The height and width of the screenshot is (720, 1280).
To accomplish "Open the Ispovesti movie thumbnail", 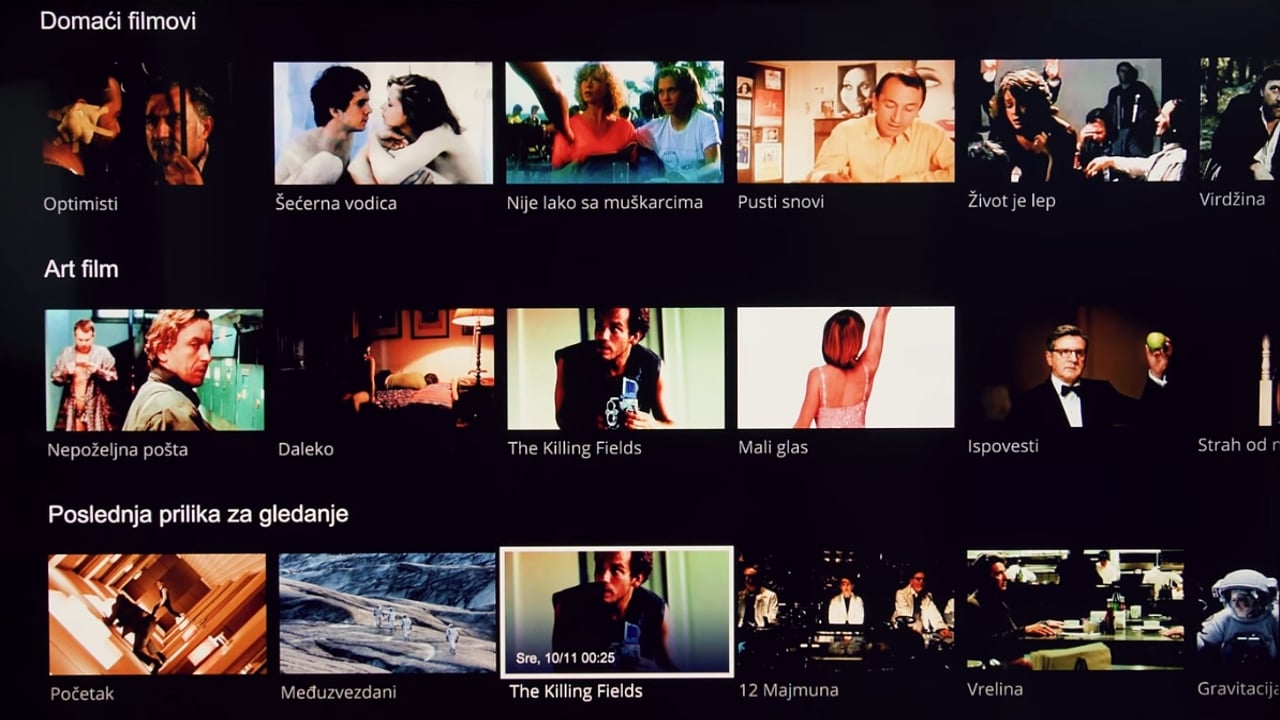I will pos(1076,366).
